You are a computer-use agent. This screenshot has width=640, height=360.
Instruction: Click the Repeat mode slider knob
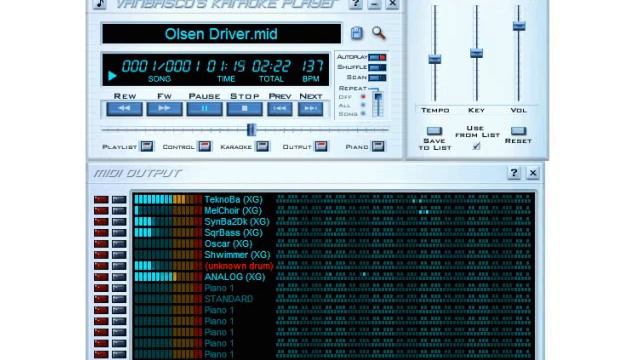(x=378, y=97)
